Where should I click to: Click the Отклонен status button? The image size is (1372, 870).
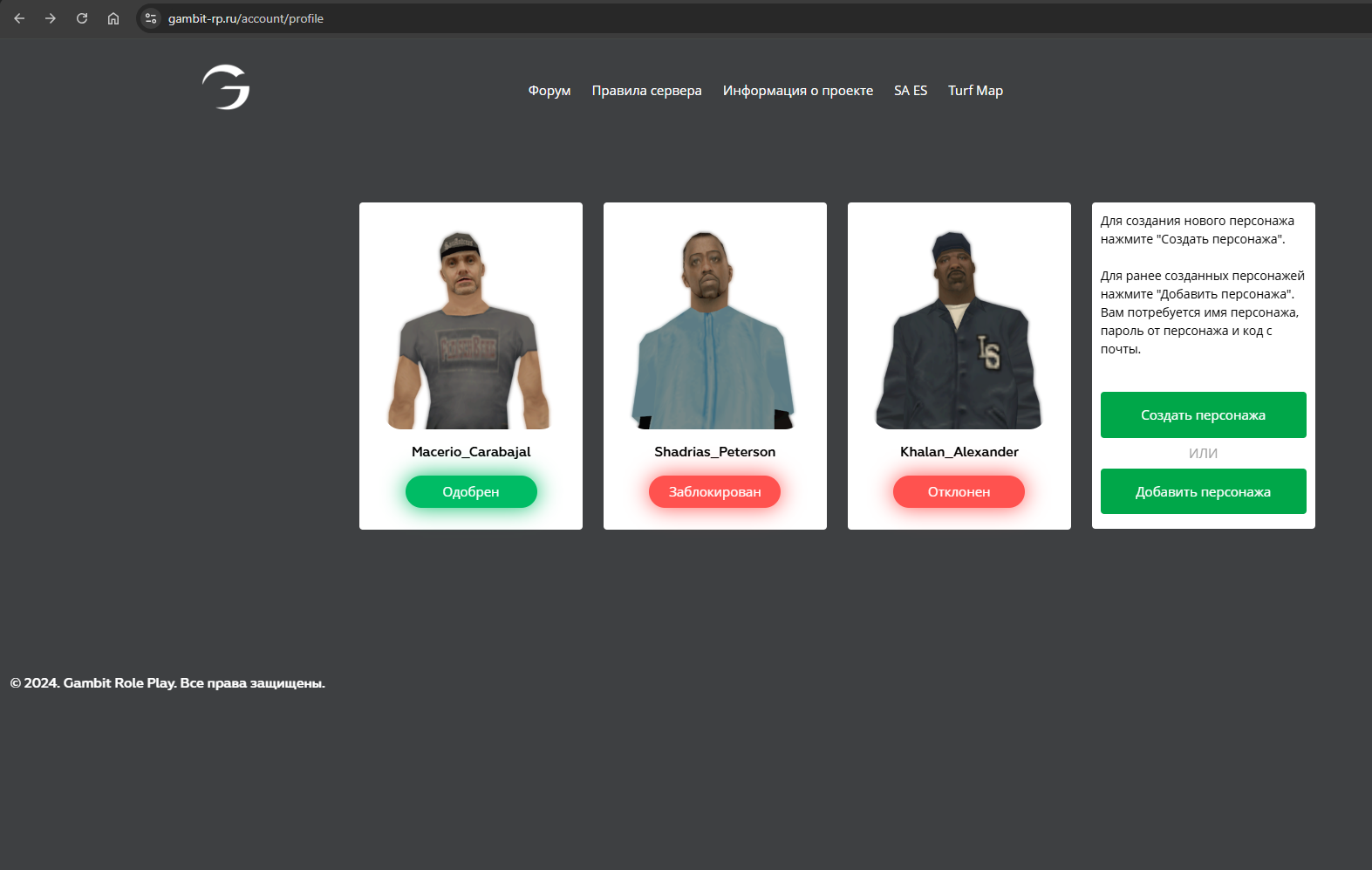959,491
